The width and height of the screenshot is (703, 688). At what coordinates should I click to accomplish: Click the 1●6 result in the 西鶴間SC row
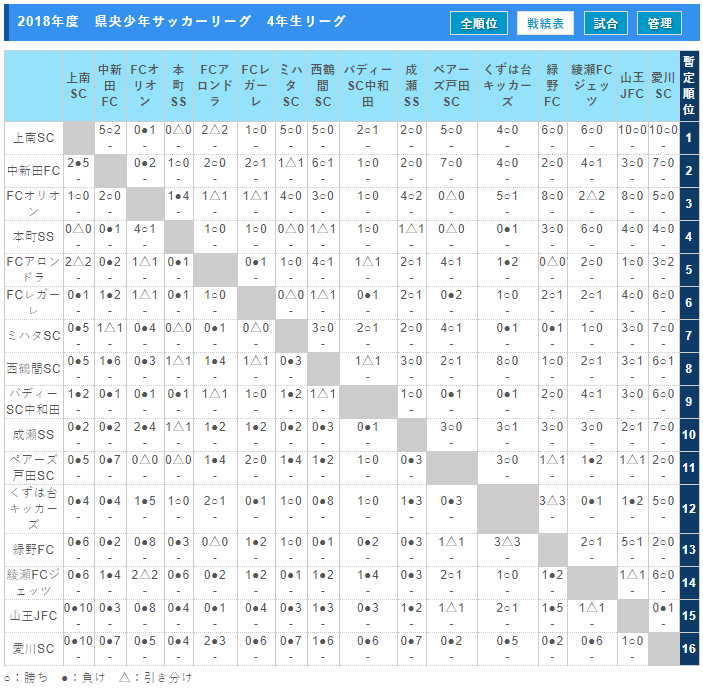(x=110, y=361)
